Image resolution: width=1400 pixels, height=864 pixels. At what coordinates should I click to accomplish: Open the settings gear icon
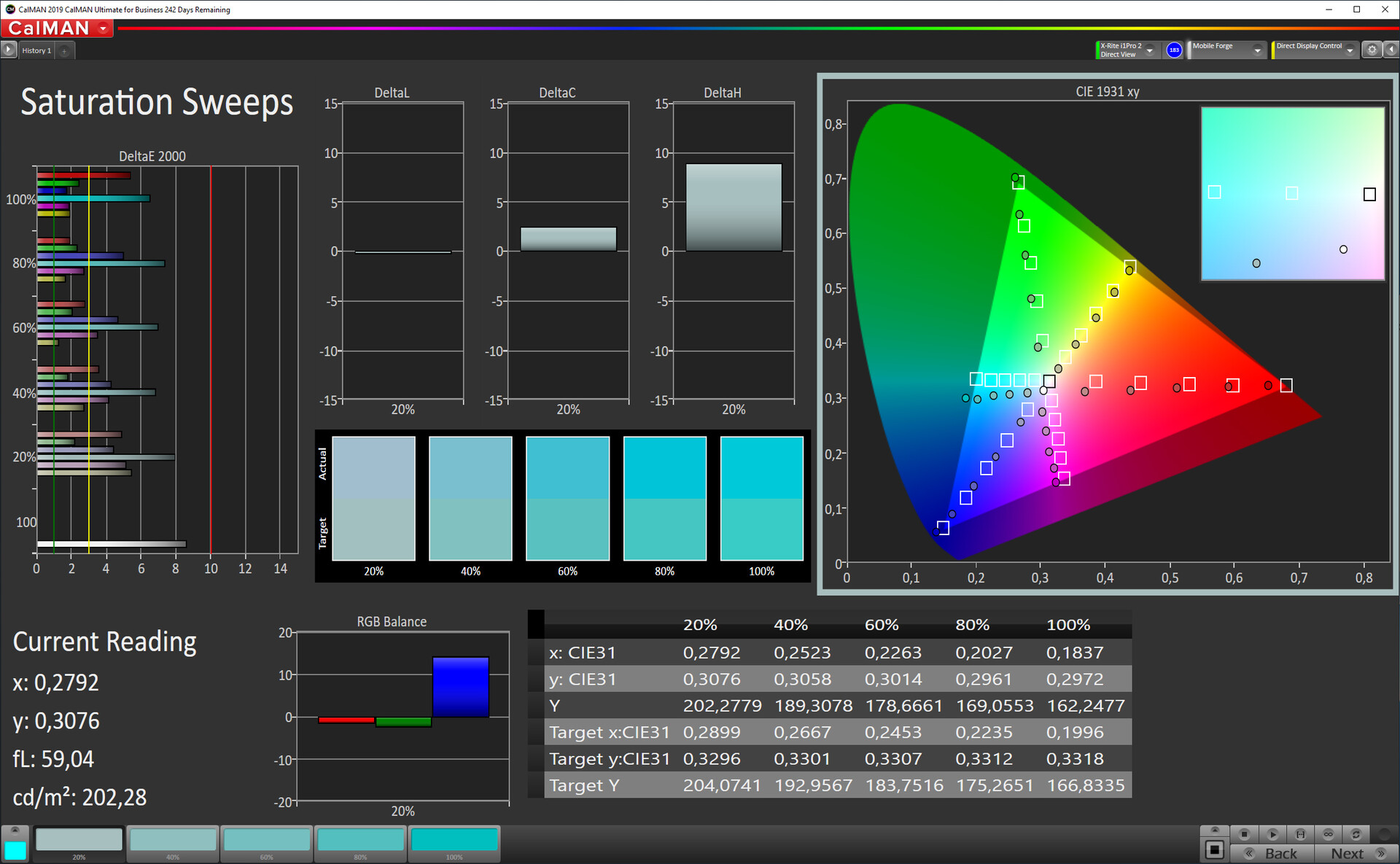(x=1372, y=50)
